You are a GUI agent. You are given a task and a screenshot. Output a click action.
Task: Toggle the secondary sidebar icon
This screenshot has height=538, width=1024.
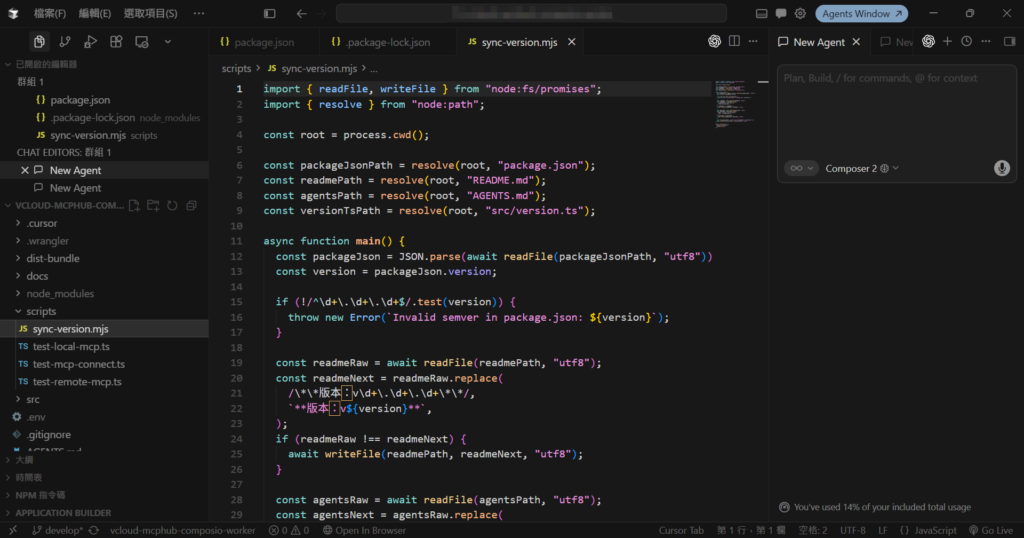[x=1010, y=41]
